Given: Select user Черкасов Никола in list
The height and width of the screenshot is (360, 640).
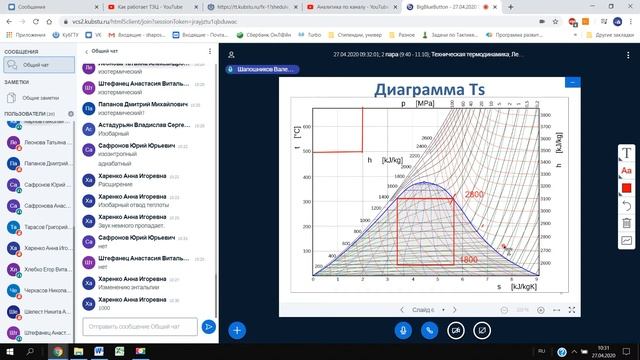Looking at the screenshot, I should click(39, 291).
